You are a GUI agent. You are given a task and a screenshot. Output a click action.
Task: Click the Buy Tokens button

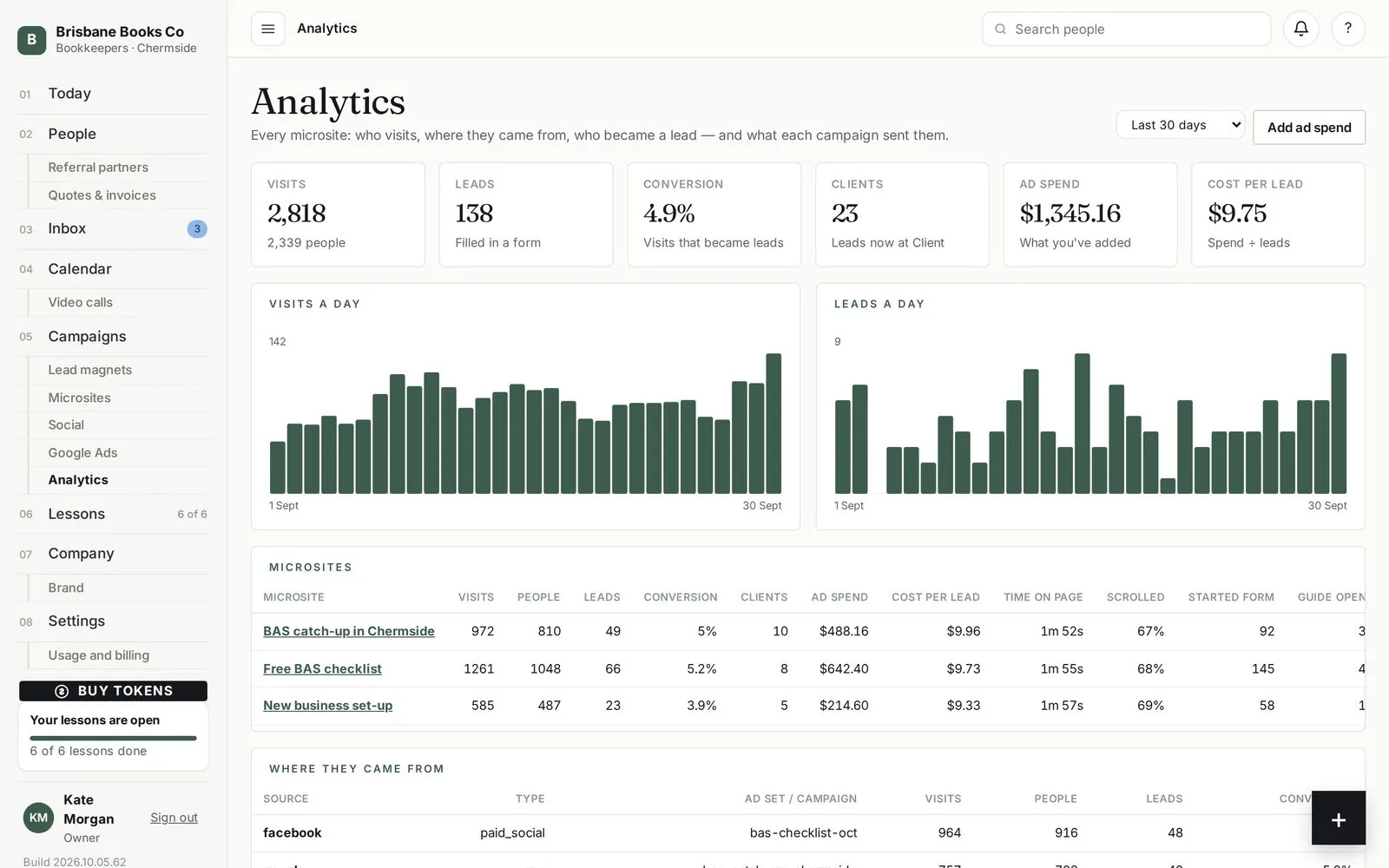pyautogui.click(x=113, y=691)
